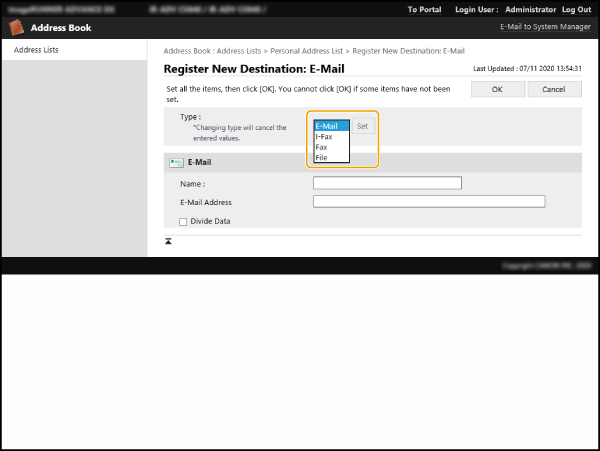Screen dimensions: 600x451
Task: Enable the Divide Data checkbox
Action: click(x=183, y=221)
